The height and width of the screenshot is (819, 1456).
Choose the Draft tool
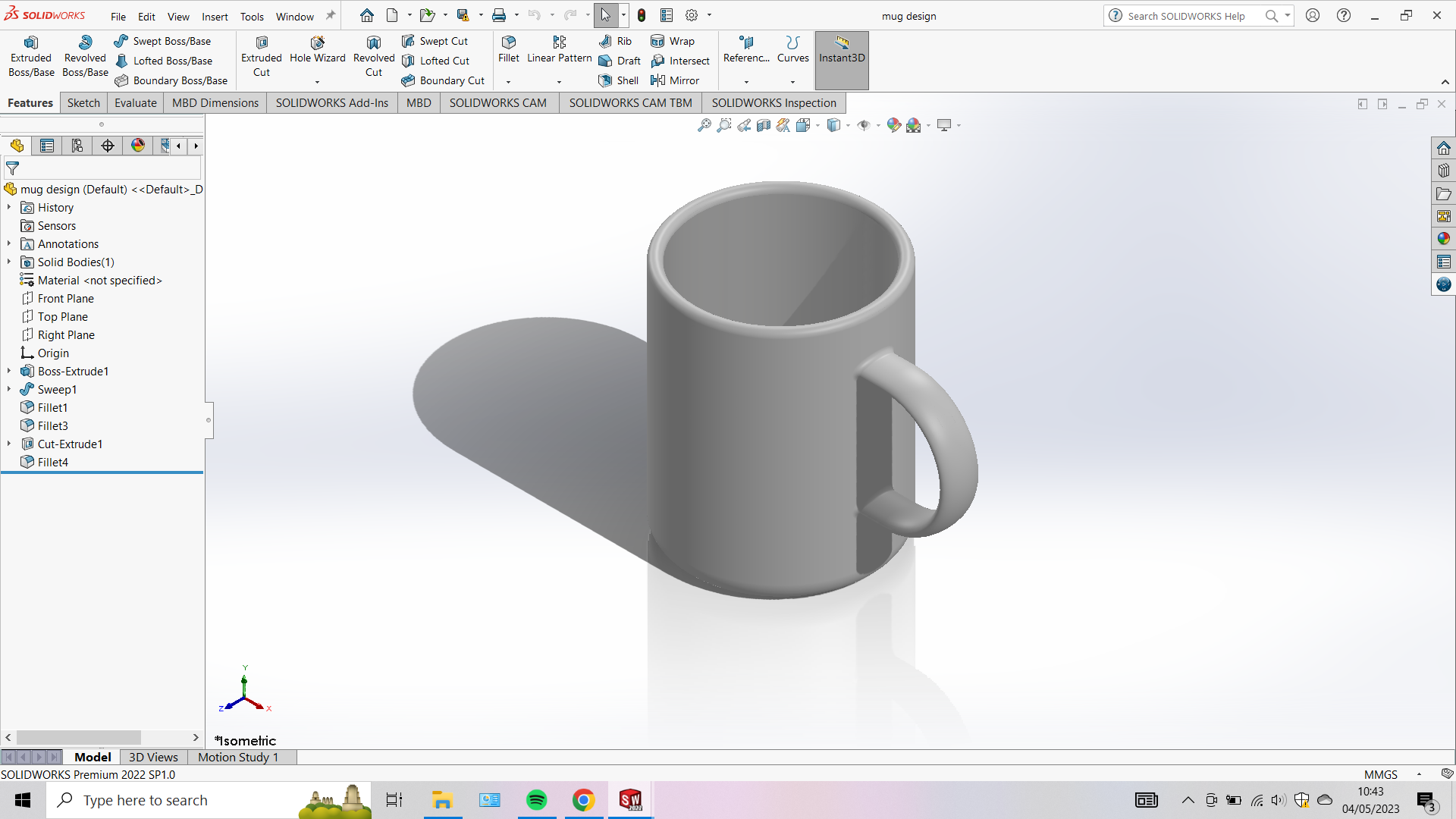click(x=620, y=61)
